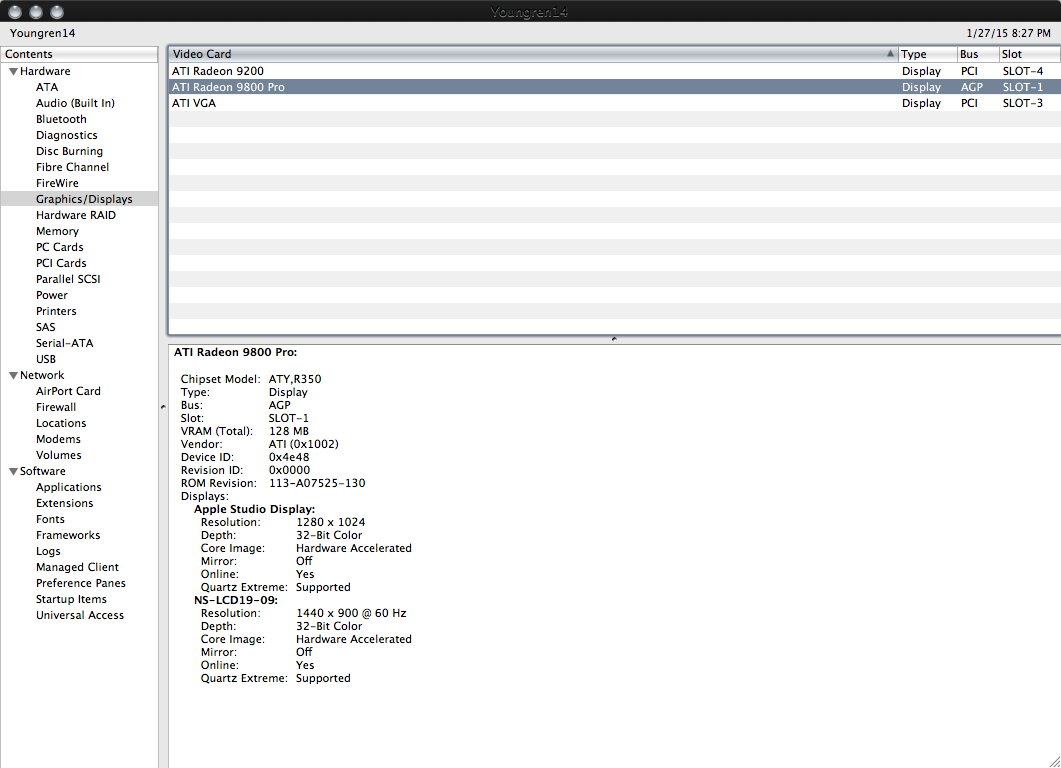Open Disc Burning information
The image size is (1061, 768).
(x=69, y=151)
